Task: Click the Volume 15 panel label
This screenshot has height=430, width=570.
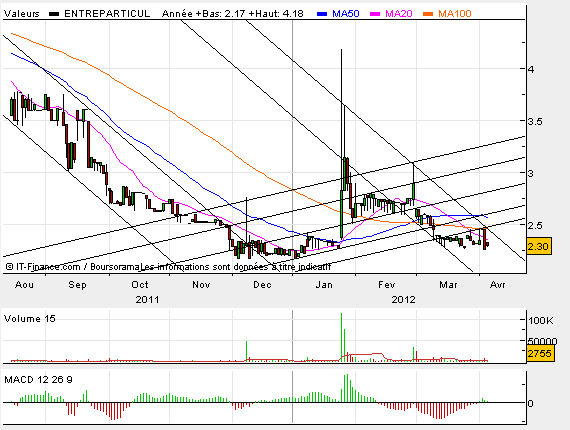Action: point(29,319)
